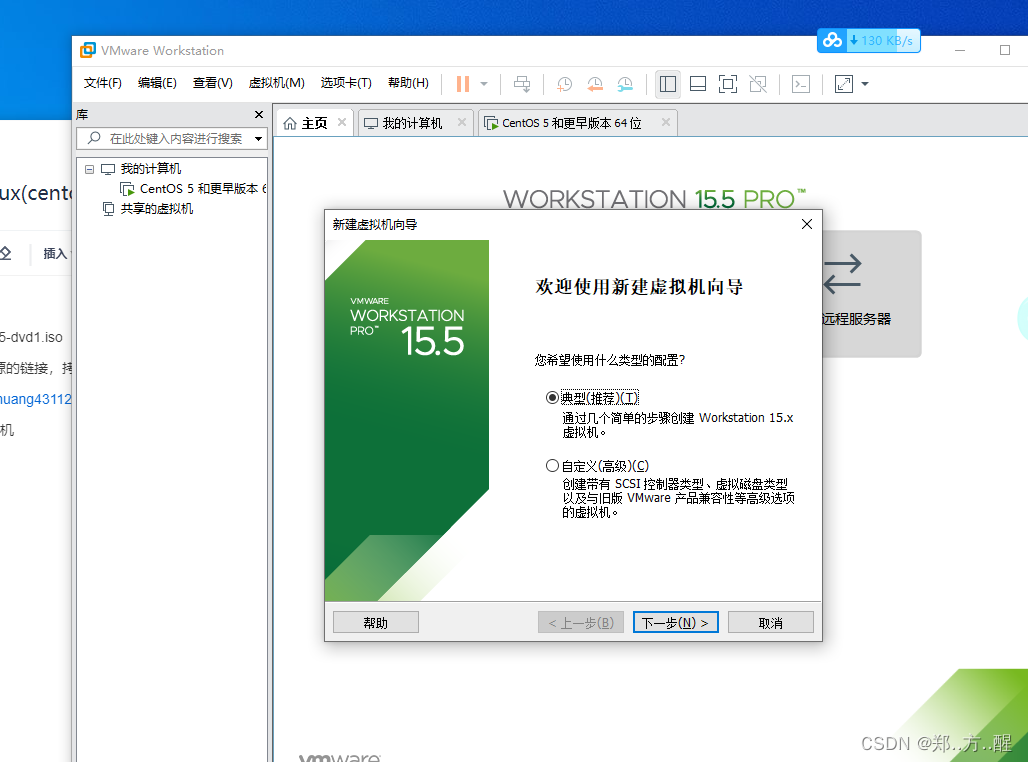Image resolution: width=1028 pixels, height=762 pixels.
Task: Open the 虚拟机(M) menu
Action: [277, 83]
